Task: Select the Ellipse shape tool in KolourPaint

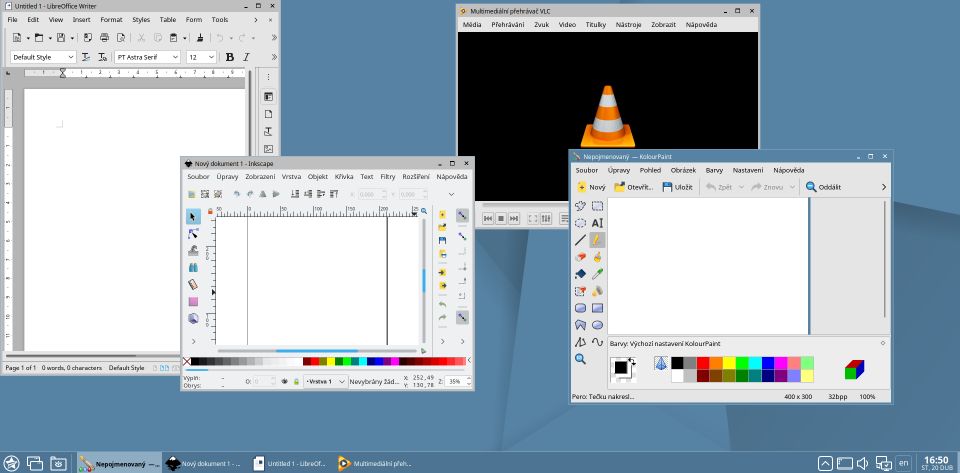Action: (x=597, y=325)
